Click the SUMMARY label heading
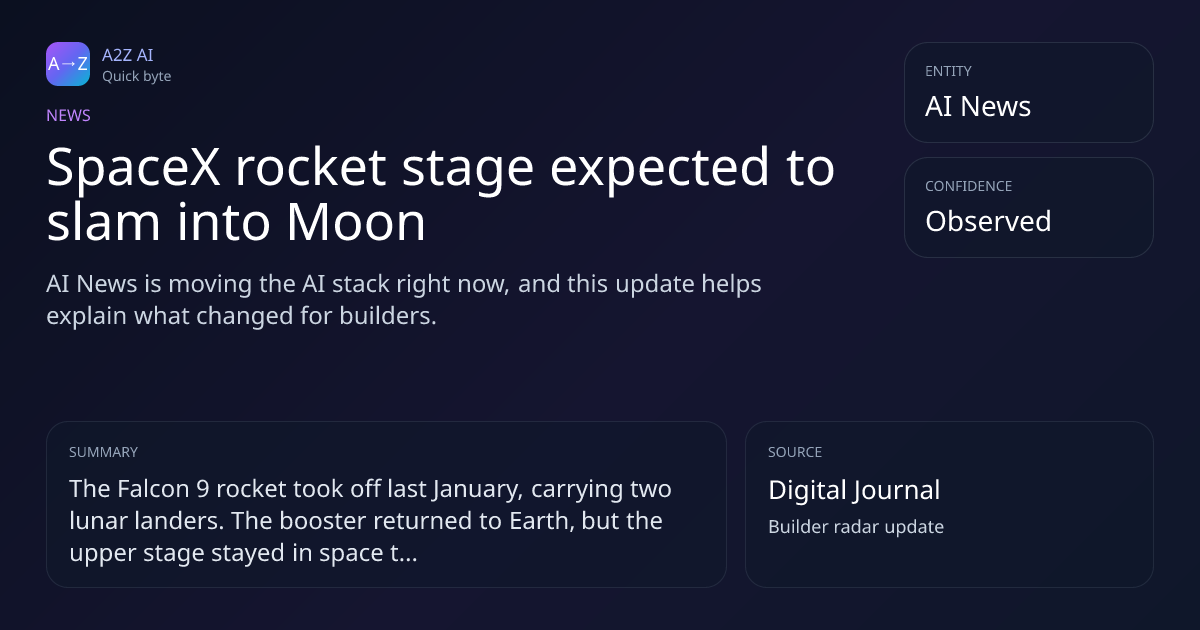This screenshot has width=1200, height=630. pos(103,452)
